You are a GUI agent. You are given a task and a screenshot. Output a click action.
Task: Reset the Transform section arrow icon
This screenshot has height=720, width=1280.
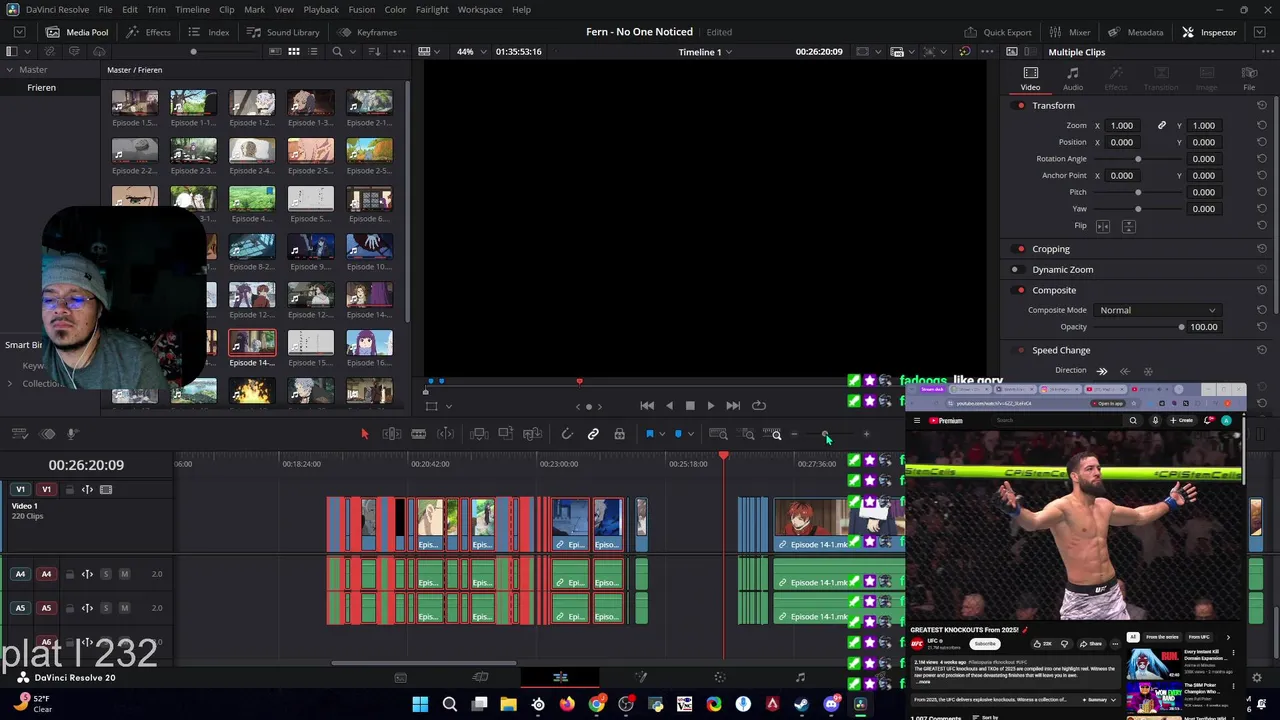tap(1261, 105)
